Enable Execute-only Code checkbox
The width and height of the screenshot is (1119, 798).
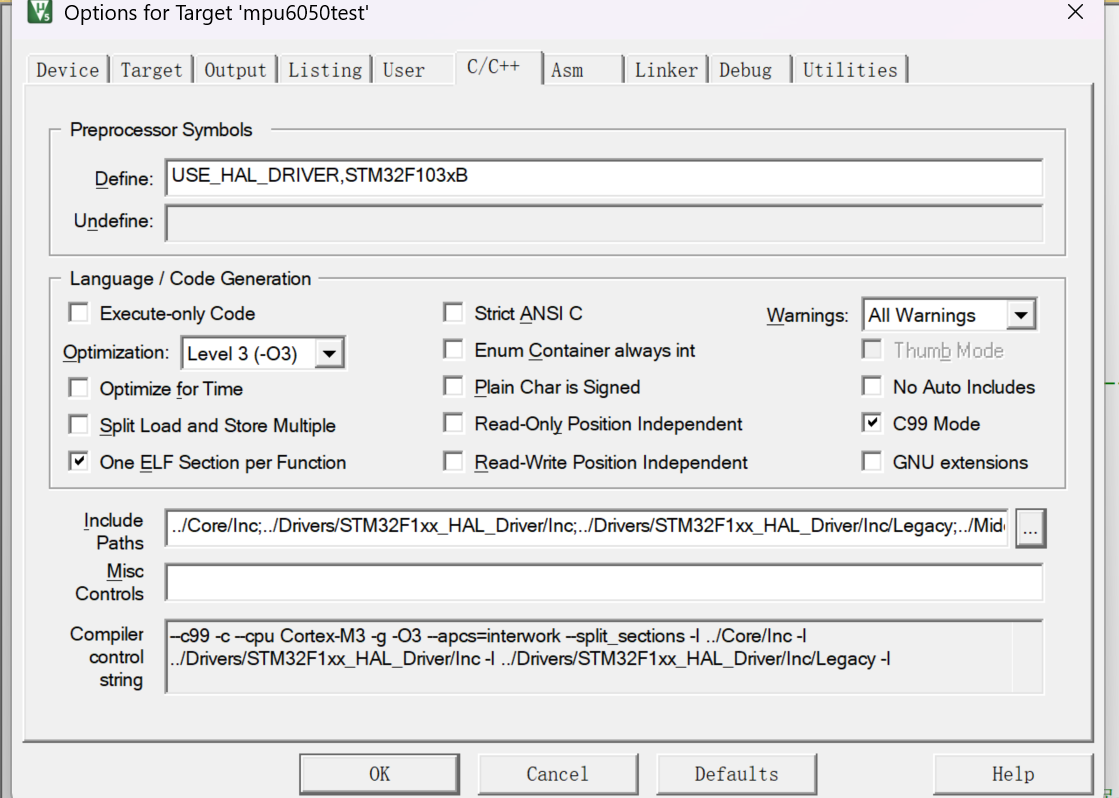pyautogui.click(x=79, y=313)
